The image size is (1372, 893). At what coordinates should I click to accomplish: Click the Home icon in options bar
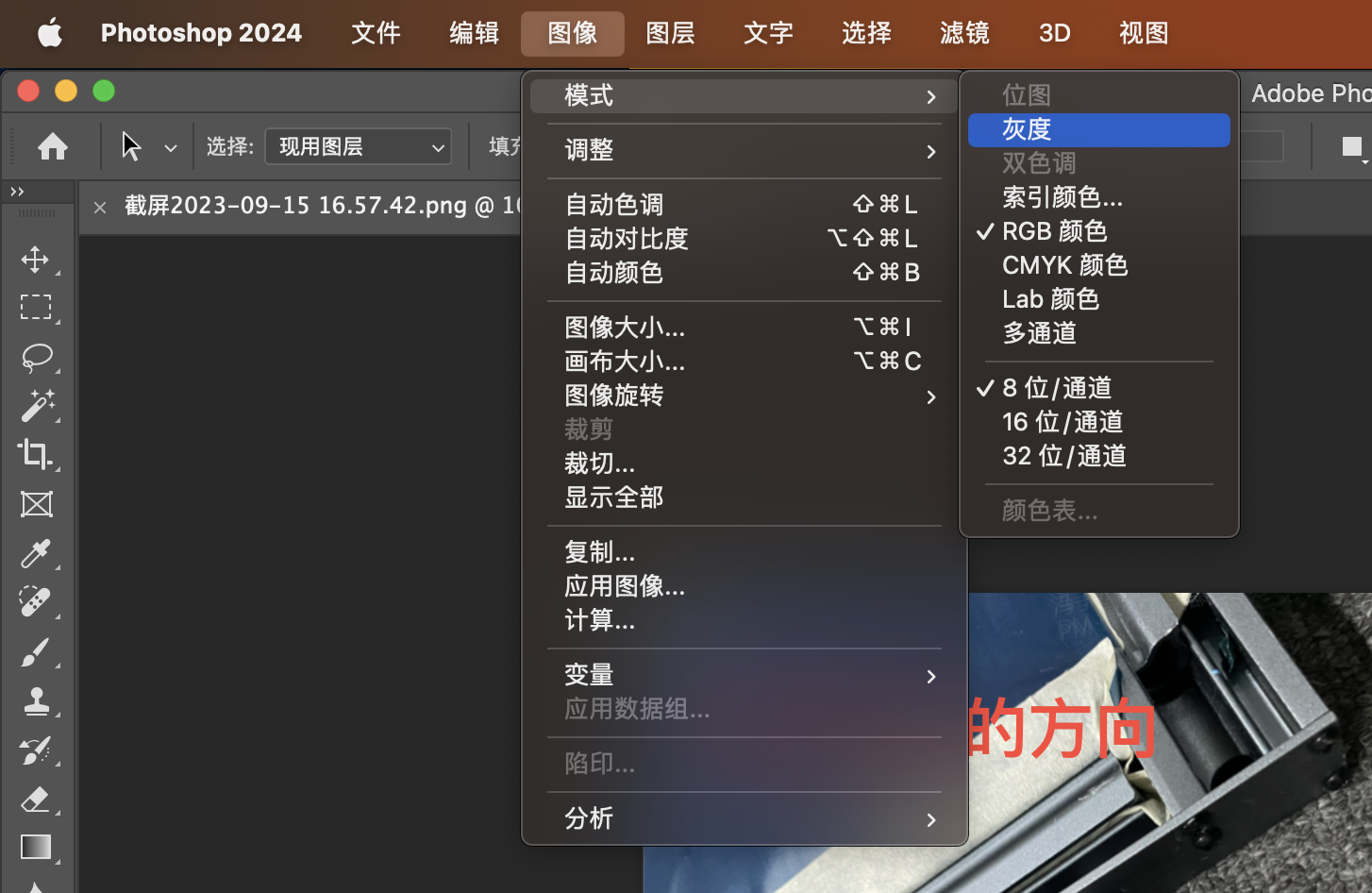(53, 146)
